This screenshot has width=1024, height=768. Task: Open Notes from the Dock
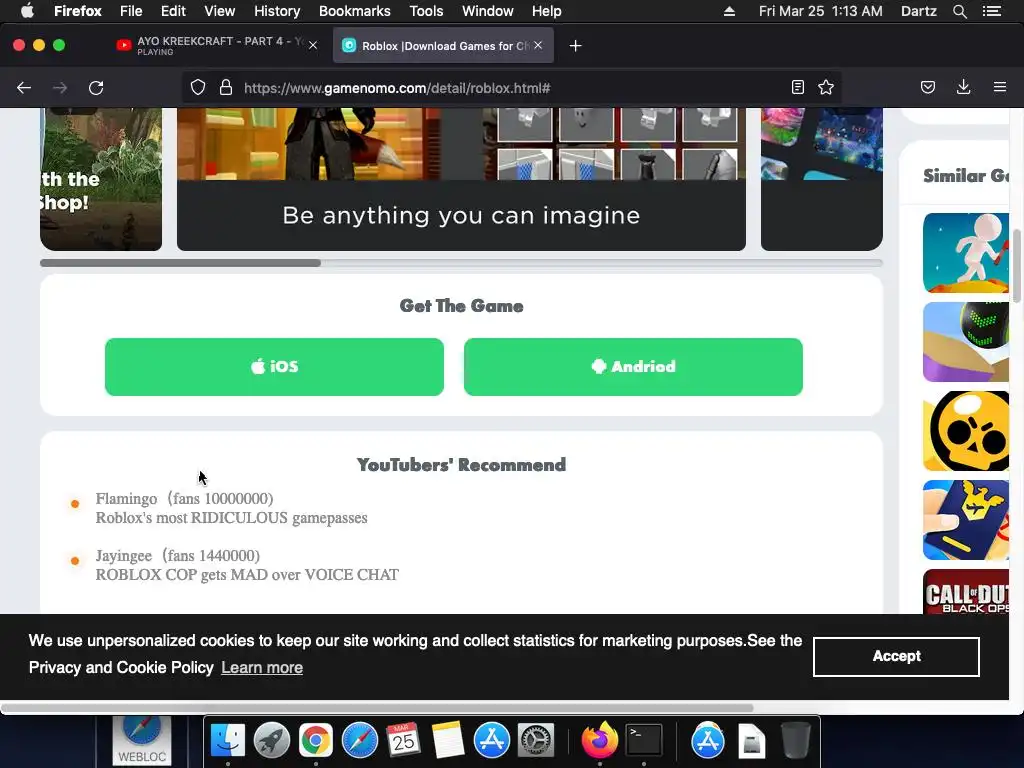point(447,741)
